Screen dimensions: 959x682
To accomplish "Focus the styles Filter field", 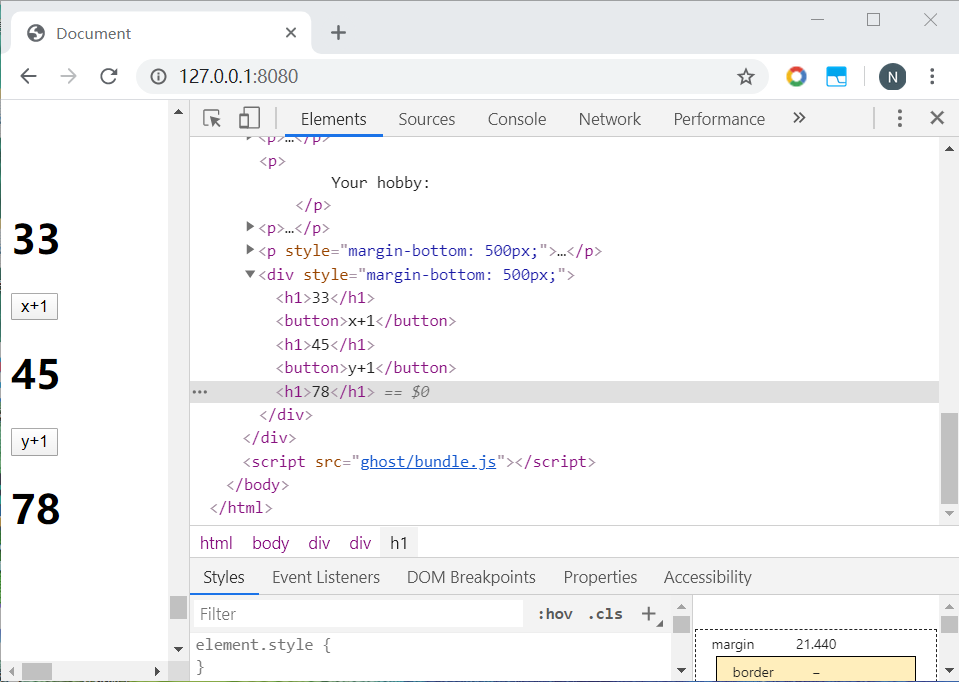I will pyautogui.click(x=358, y=614).
